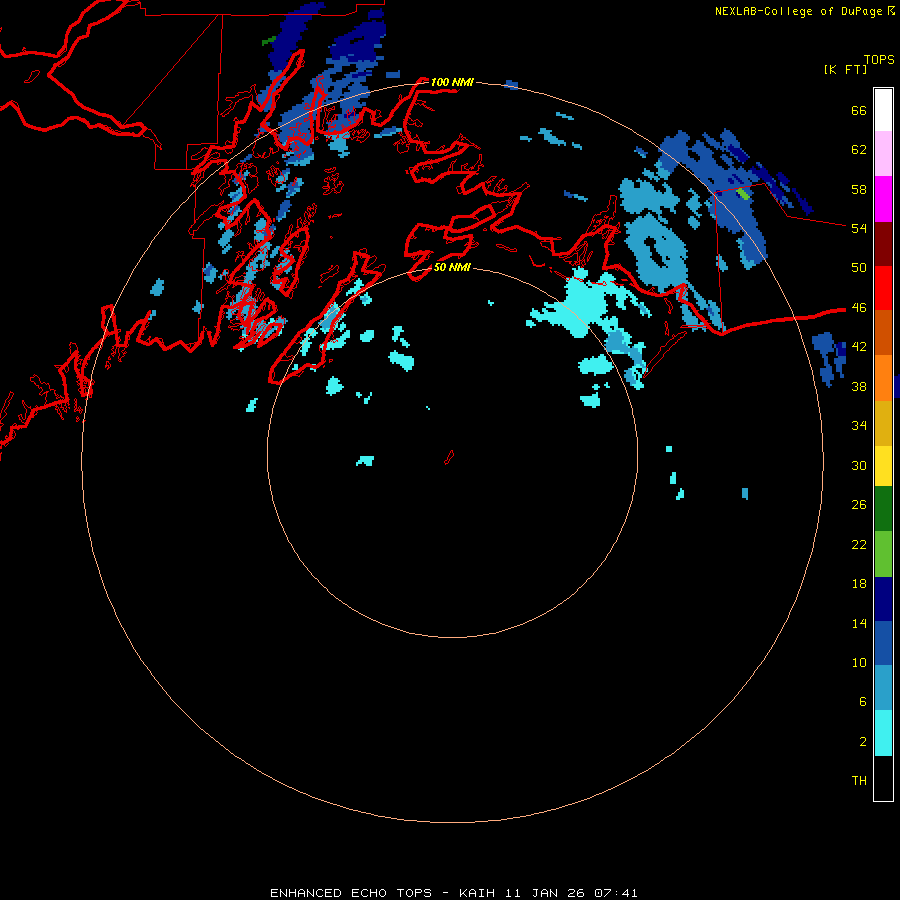900x900 pixels.
Task: Select the light blue 6 kft legend swatch
Action: tap(883, 688)
